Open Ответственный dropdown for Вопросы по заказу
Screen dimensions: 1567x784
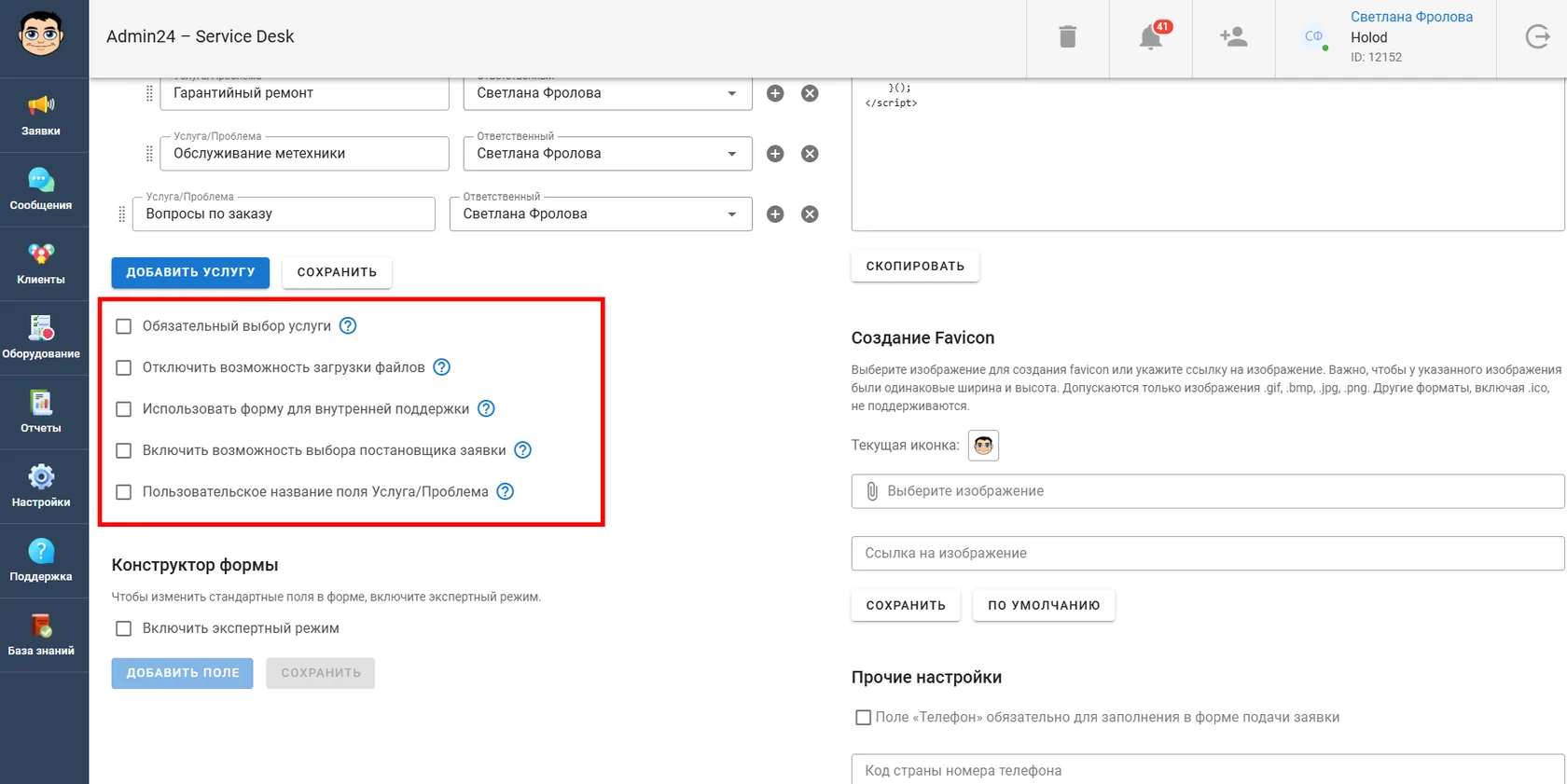pyautogui.click(x=601, y=214)
